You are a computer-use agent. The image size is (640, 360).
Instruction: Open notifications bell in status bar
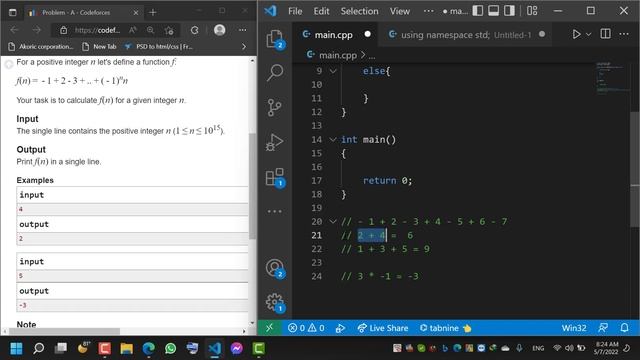[624, 328]
